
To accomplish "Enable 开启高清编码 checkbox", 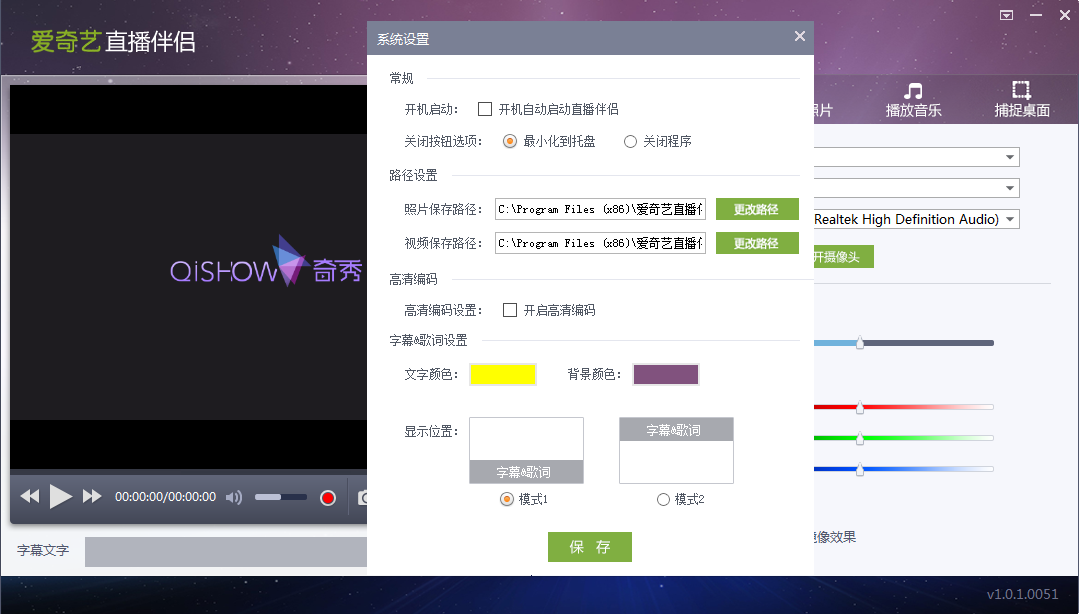I will (510, 310).
